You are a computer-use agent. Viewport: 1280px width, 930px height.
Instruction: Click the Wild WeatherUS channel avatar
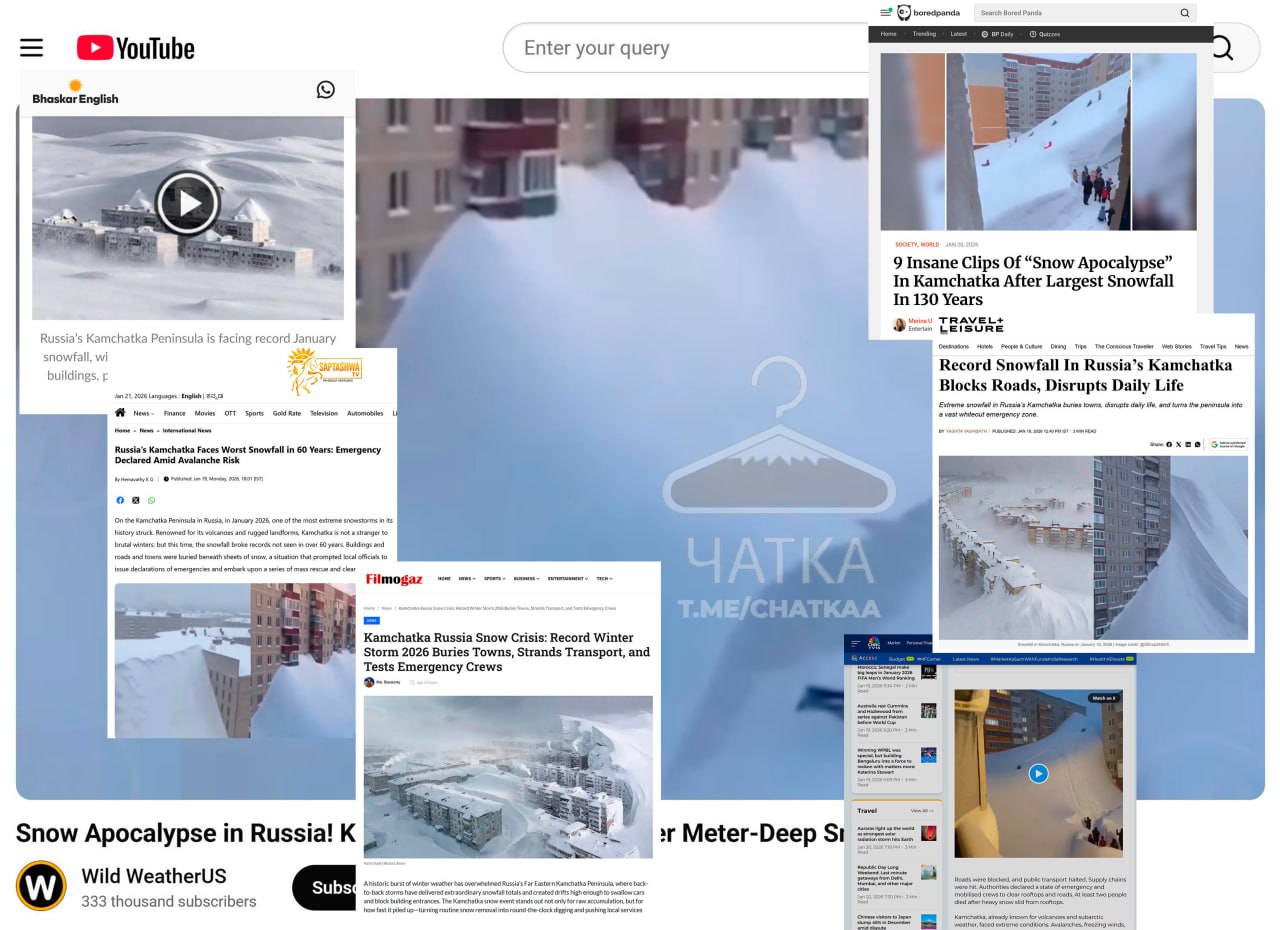pos(41,887)
